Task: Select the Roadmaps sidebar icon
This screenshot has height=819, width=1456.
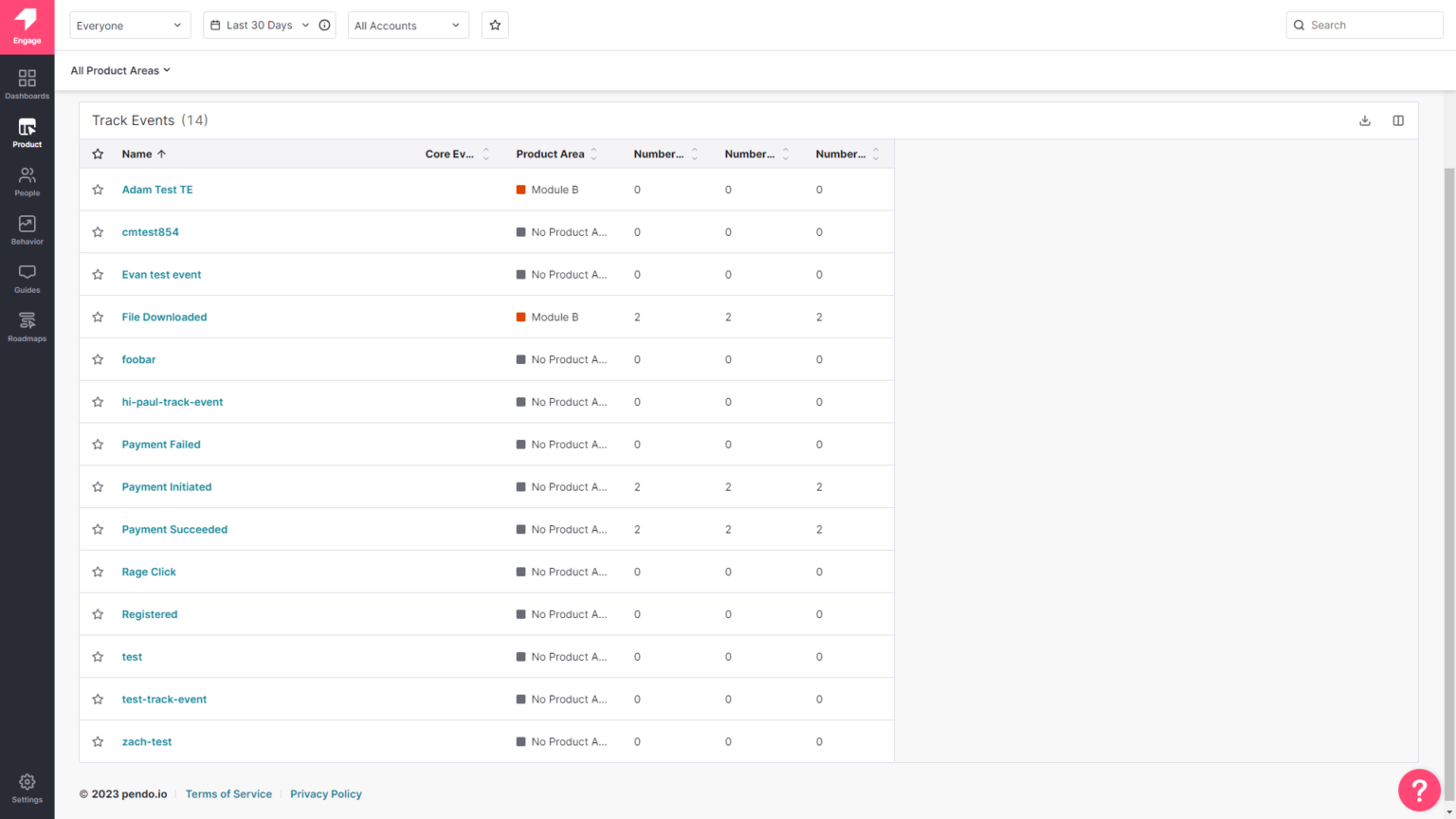Action: [x=27, y=326]
